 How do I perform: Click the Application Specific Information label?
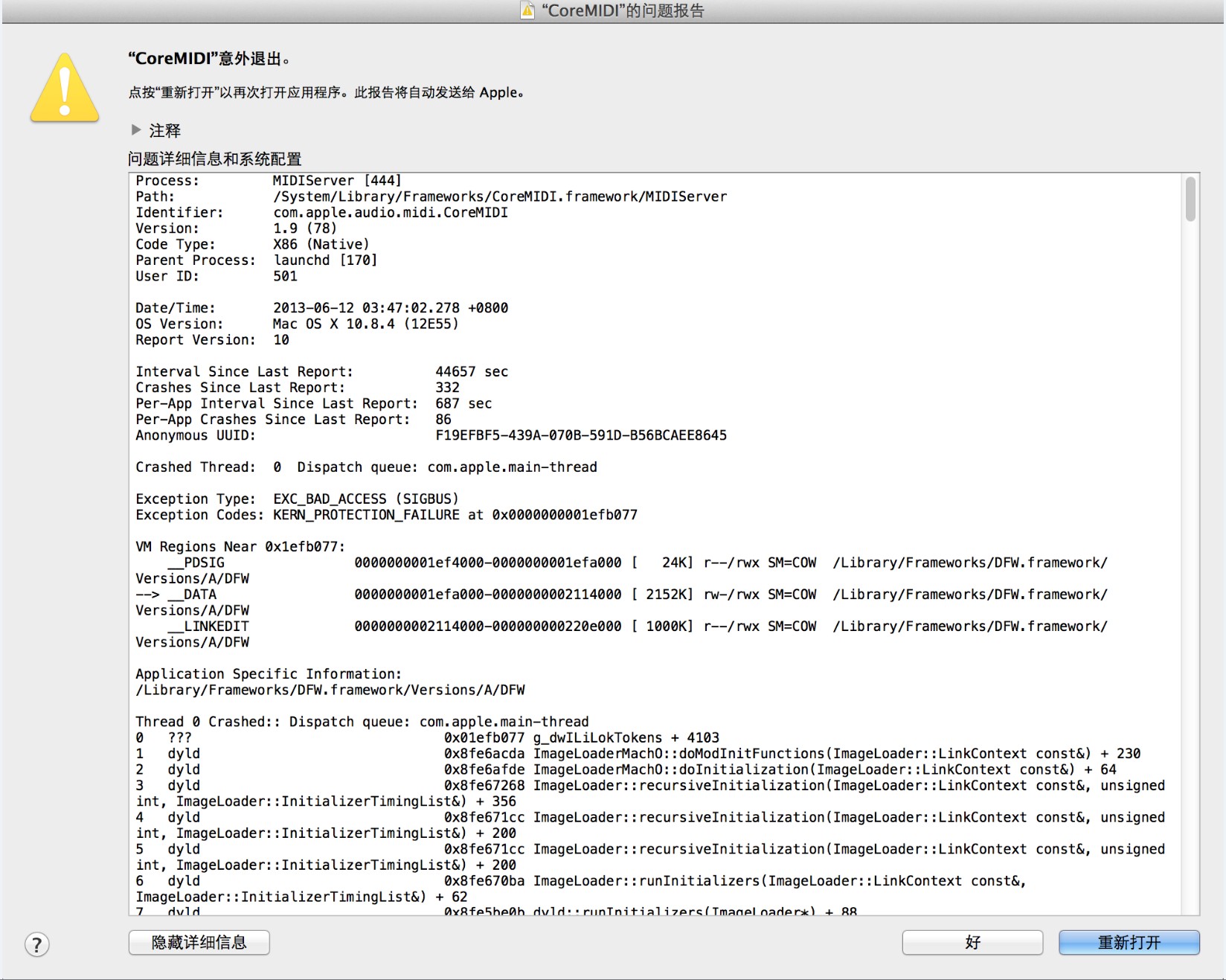pos(269,674)
